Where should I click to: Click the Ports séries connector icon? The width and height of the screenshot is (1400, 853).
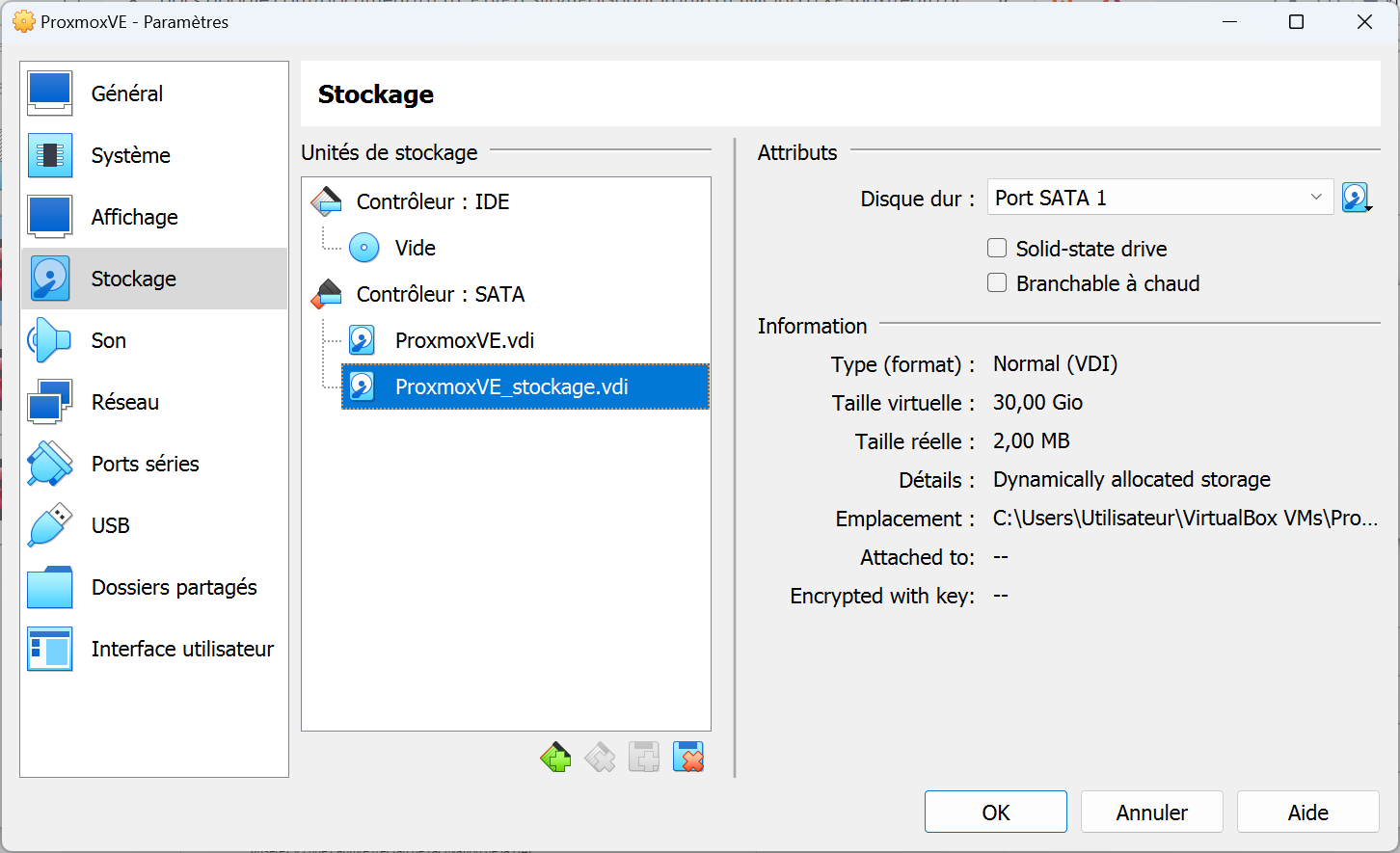[x=50, y=464]
